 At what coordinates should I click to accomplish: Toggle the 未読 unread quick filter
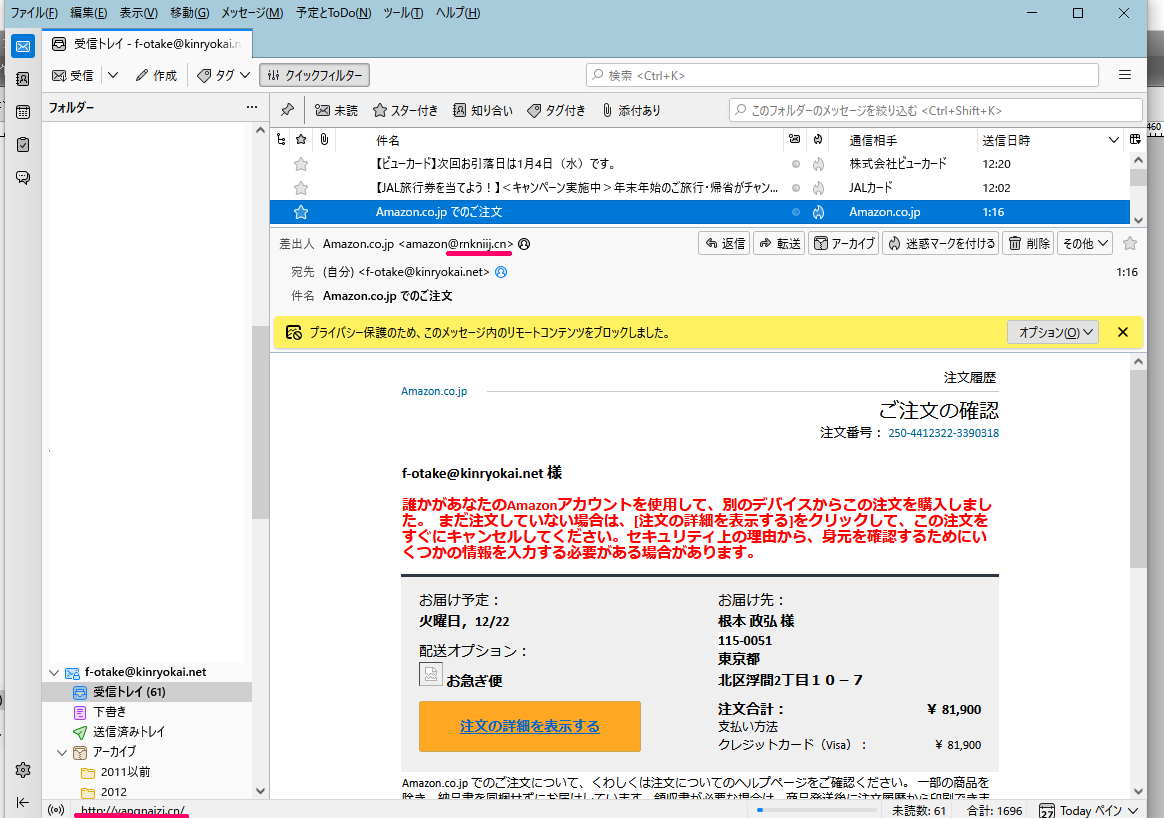[x=336, y=111]
